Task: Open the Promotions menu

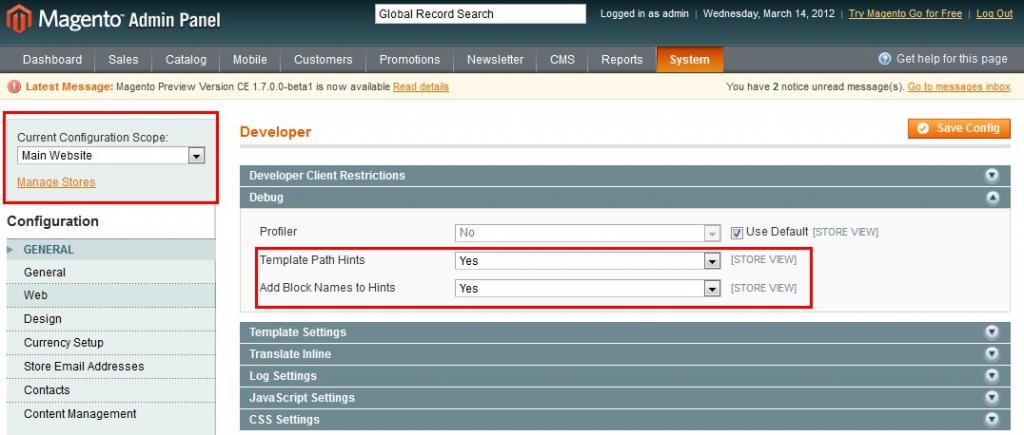Action: point(409,59)
